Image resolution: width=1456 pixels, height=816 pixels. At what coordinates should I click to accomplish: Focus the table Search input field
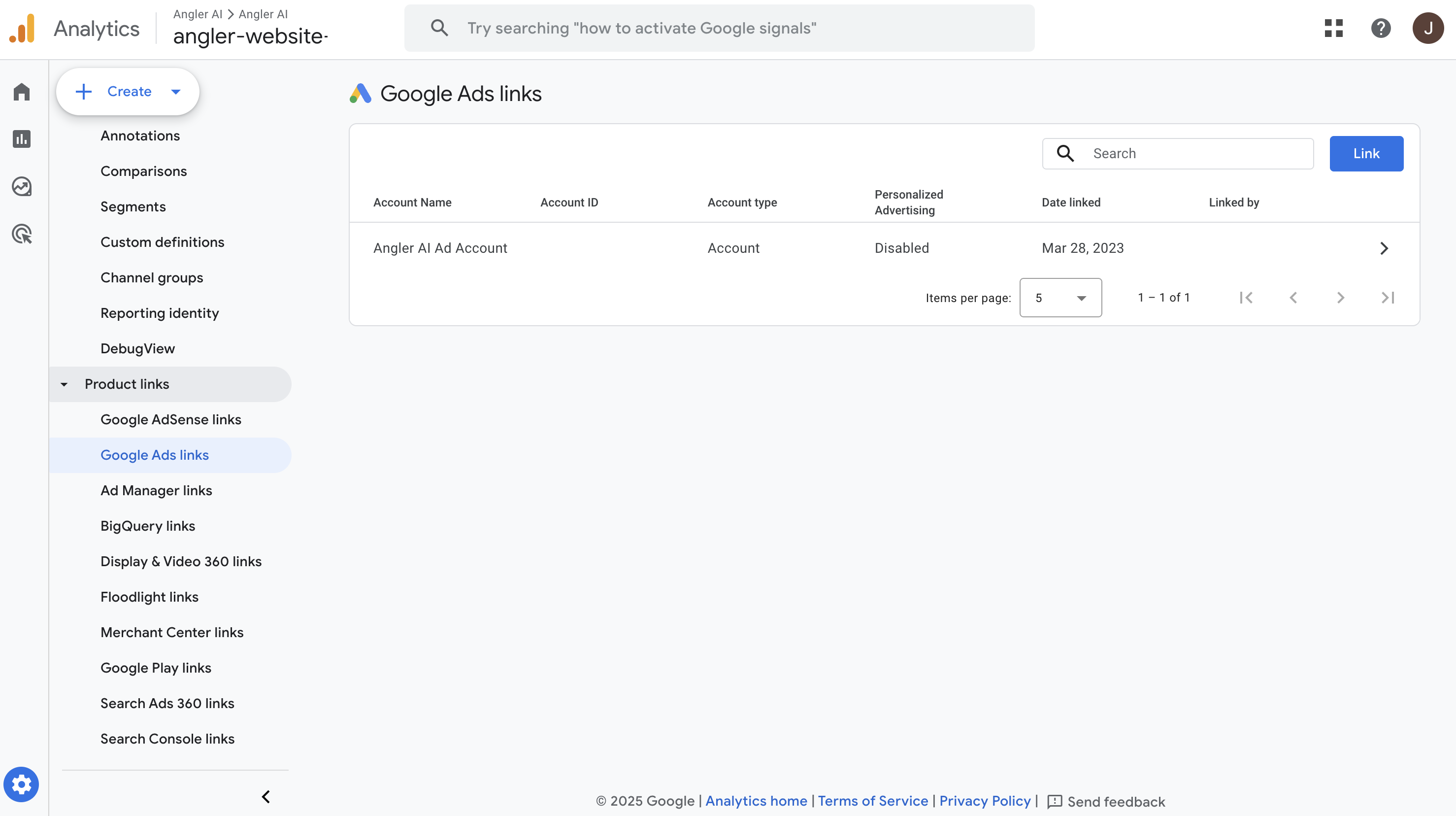1178,153
